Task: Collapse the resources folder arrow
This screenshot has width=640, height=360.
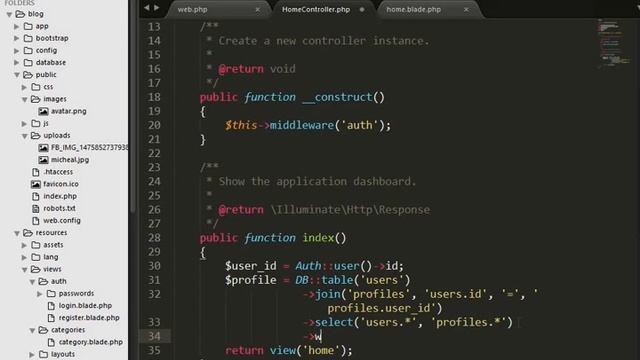Action: [x=17, y=233]
